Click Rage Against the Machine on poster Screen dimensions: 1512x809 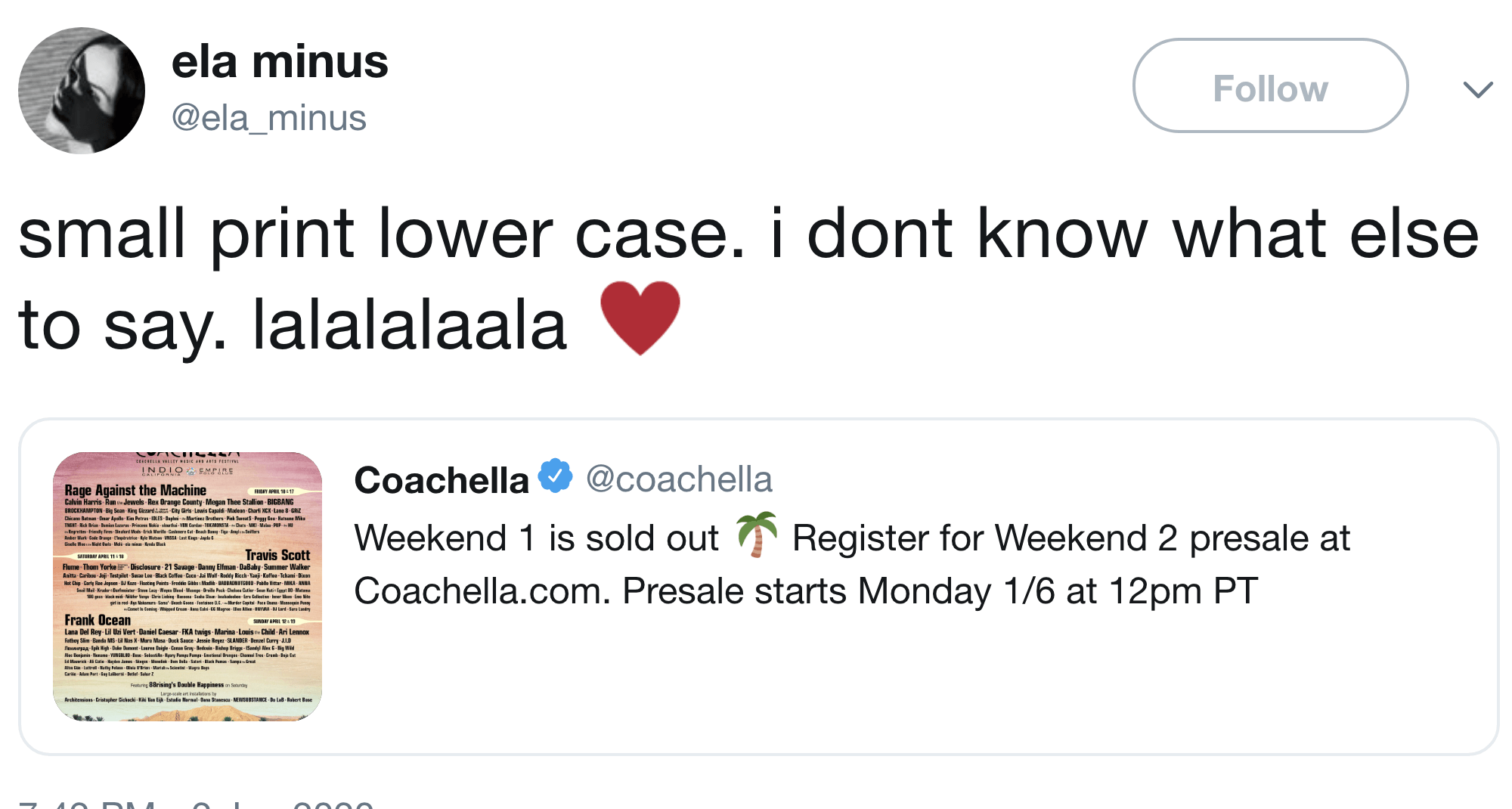pos(135,490)
